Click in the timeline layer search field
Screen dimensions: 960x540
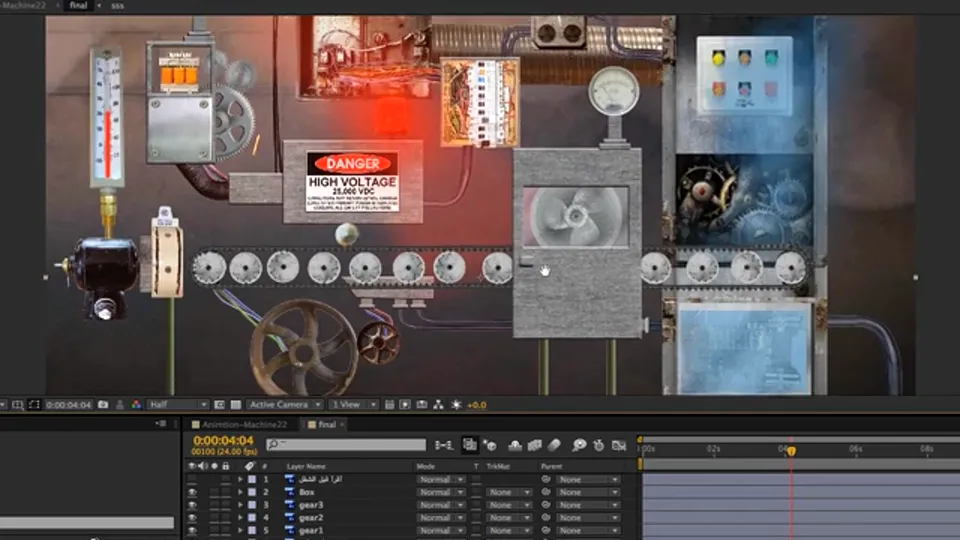(x=346, y=444)
